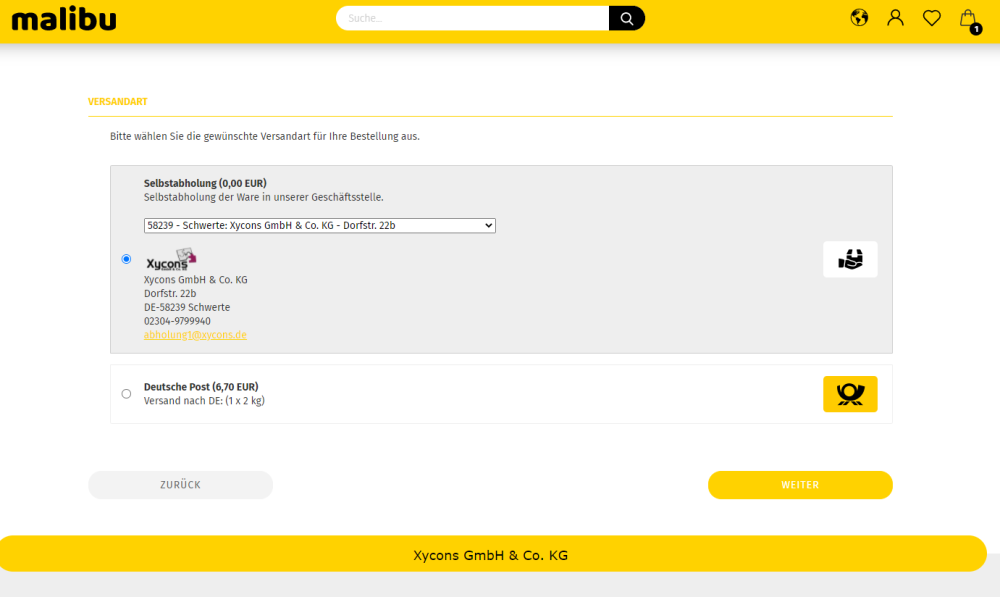Select the Selbstabholung radio button
Screen dimensions: 1000x597
(126, 259)
